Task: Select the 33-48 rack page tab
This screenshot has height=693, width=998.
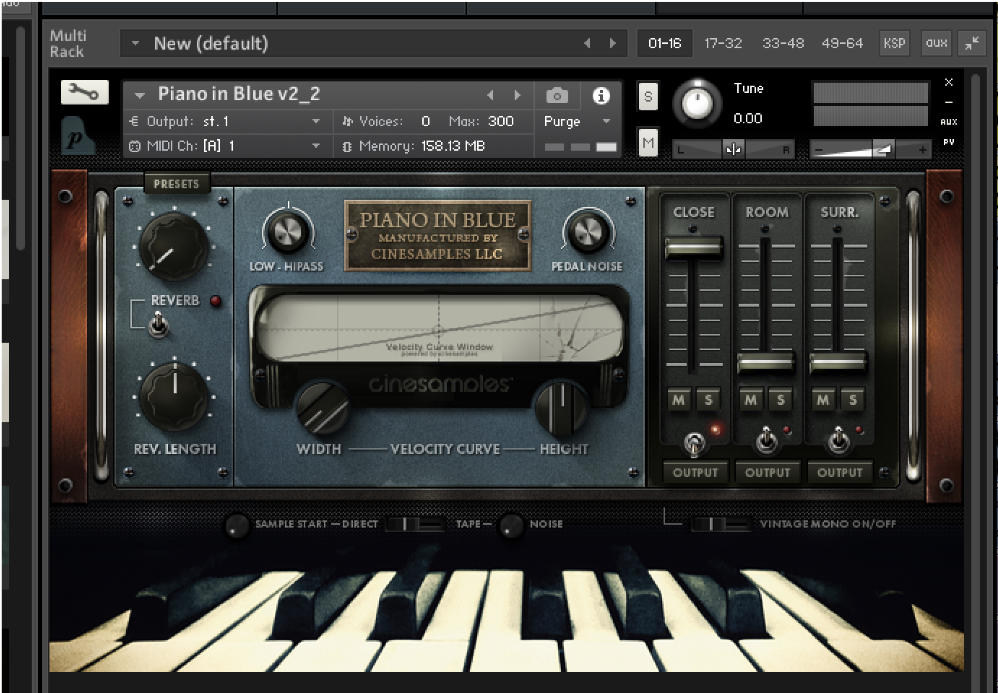Action: (x=782, y=43)
